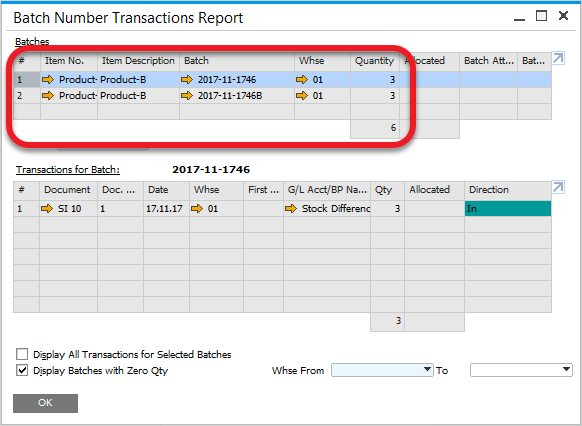This screenshot has height=426, width=582.
Task: Click the OK button
Action: click(x=45, y=403)
